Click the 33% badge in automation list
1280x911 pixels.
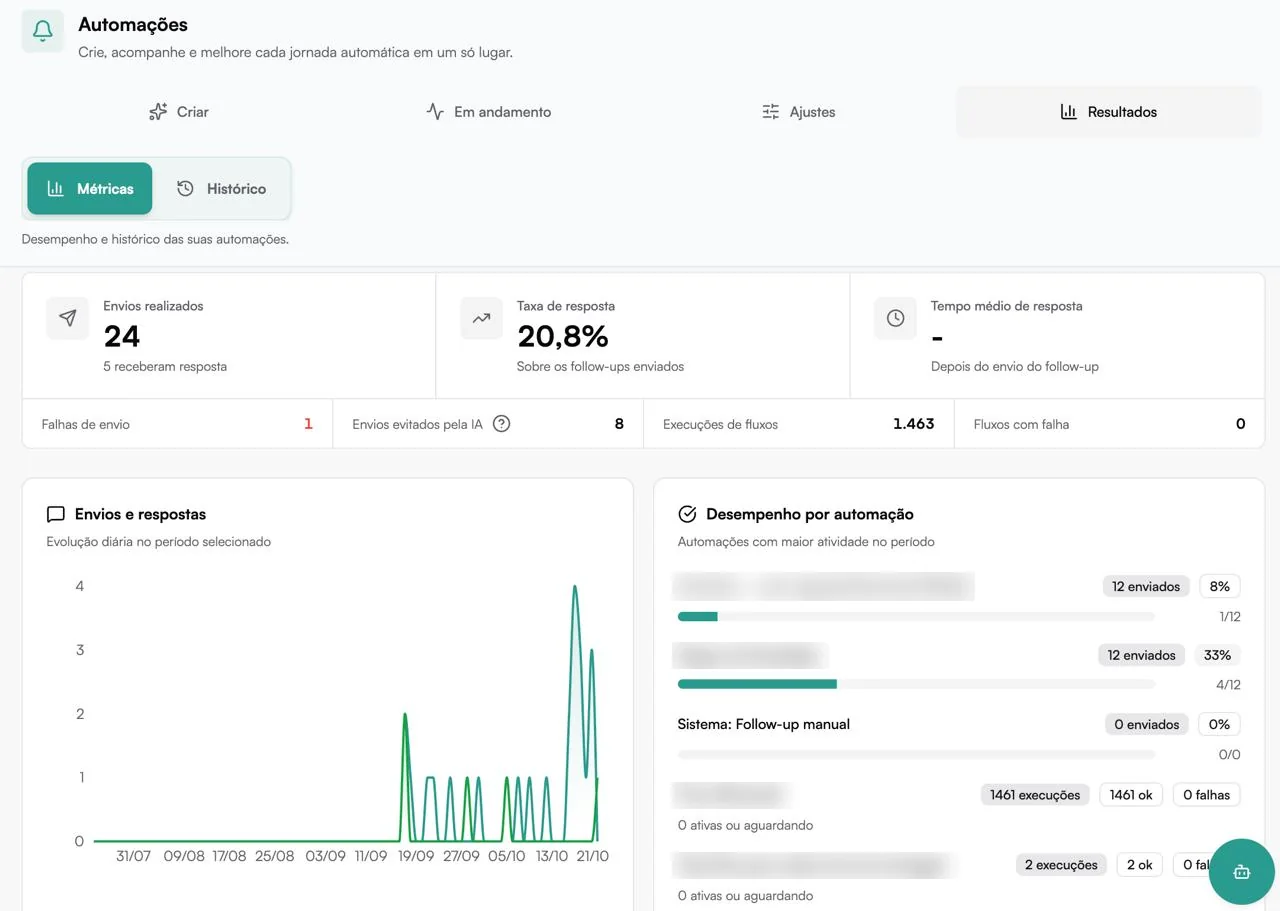click(x=1217, y=656)
